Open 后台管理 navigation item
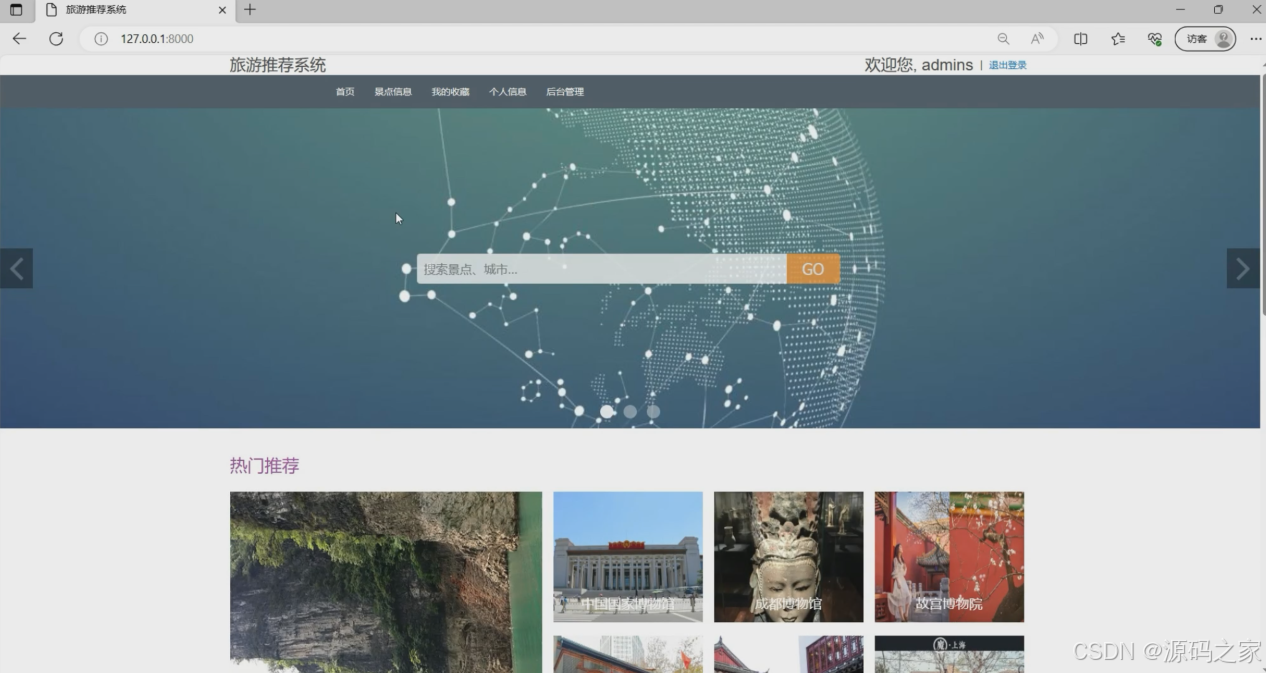 565,92
